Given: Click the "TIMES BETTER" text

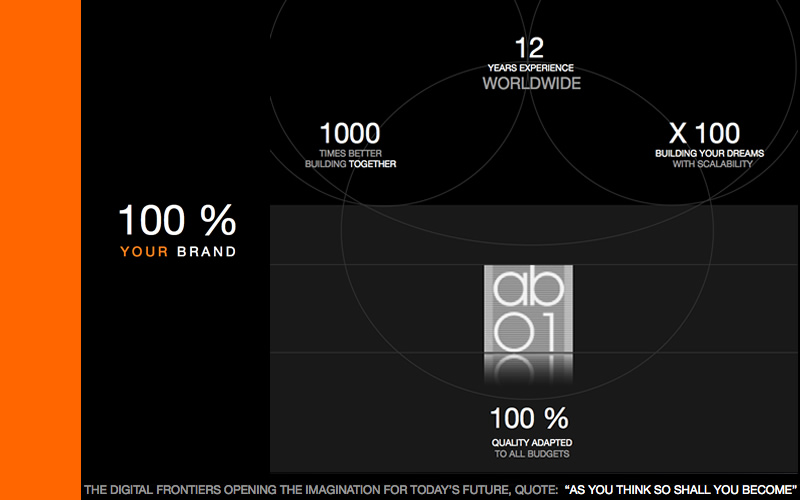Looking at the screenshot, I should tap(351, 153).
